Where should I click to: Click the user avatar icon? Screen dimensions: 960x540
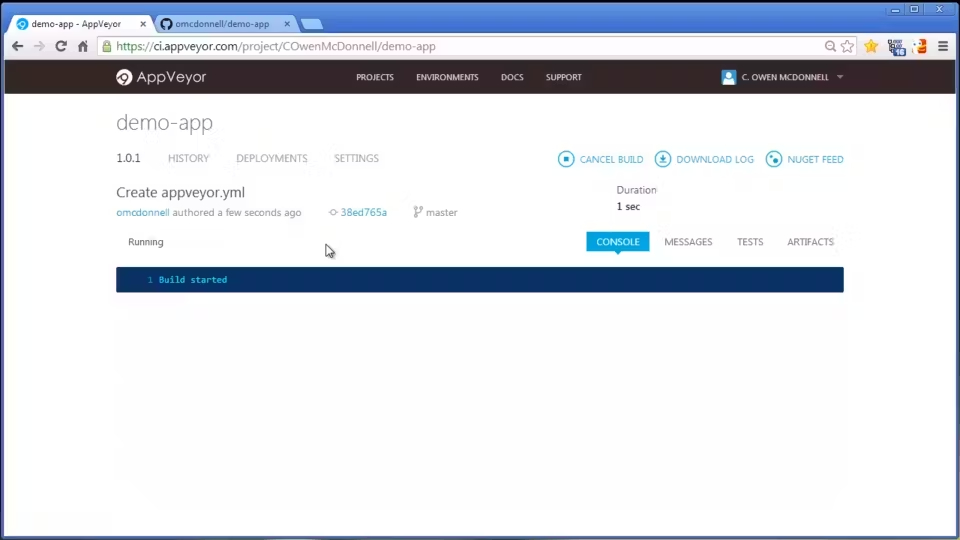[x=729, y=77]
